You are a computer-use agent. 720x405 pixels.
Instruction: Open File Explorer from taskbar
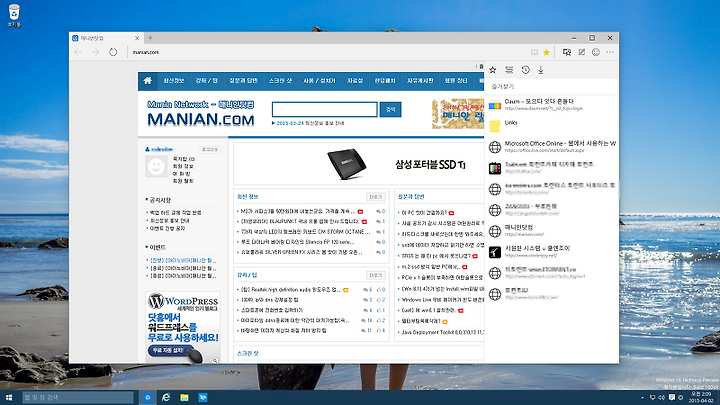click(x=184, y=397)
